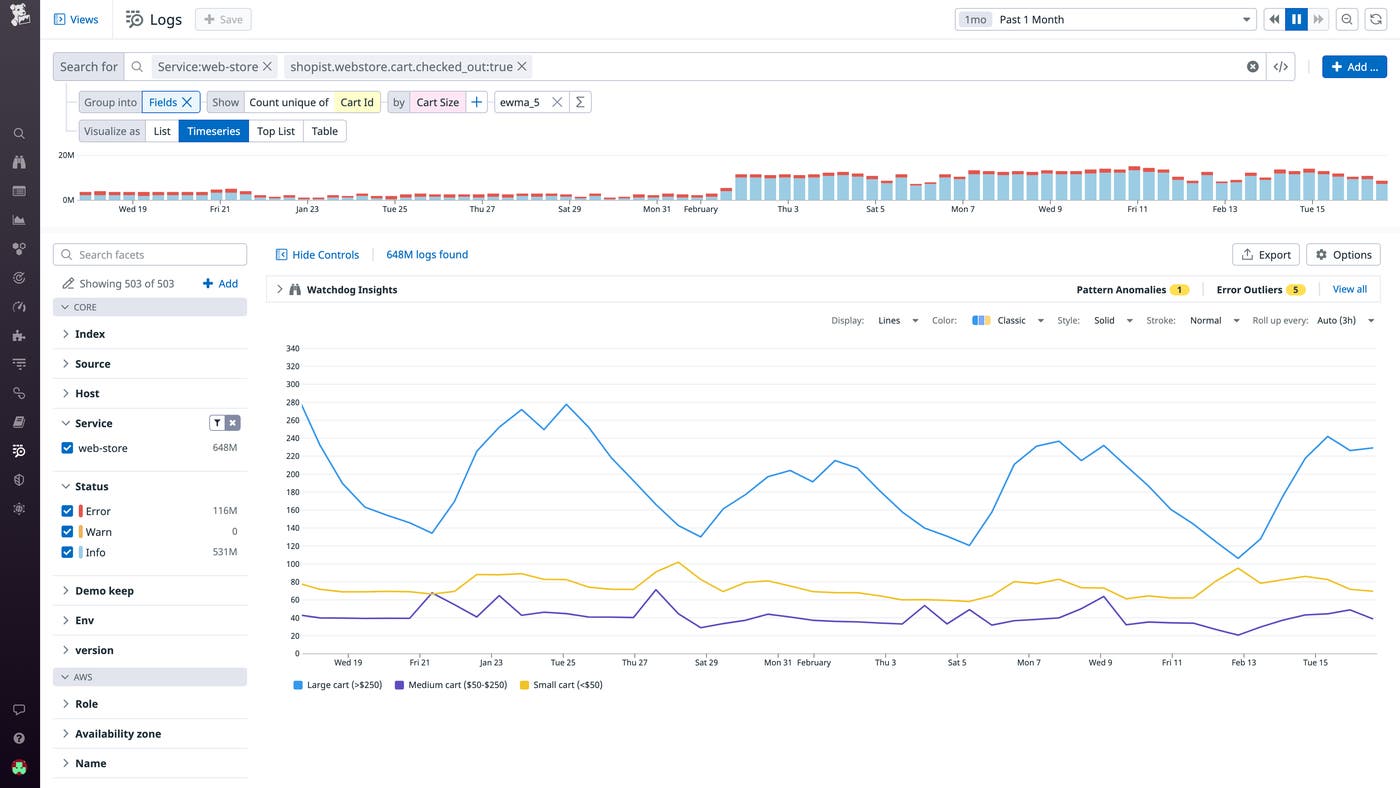The image size is (1400, 788).
Task: Click the zoom-out magnifier icon near time controls
Action: pos(1346,19)
